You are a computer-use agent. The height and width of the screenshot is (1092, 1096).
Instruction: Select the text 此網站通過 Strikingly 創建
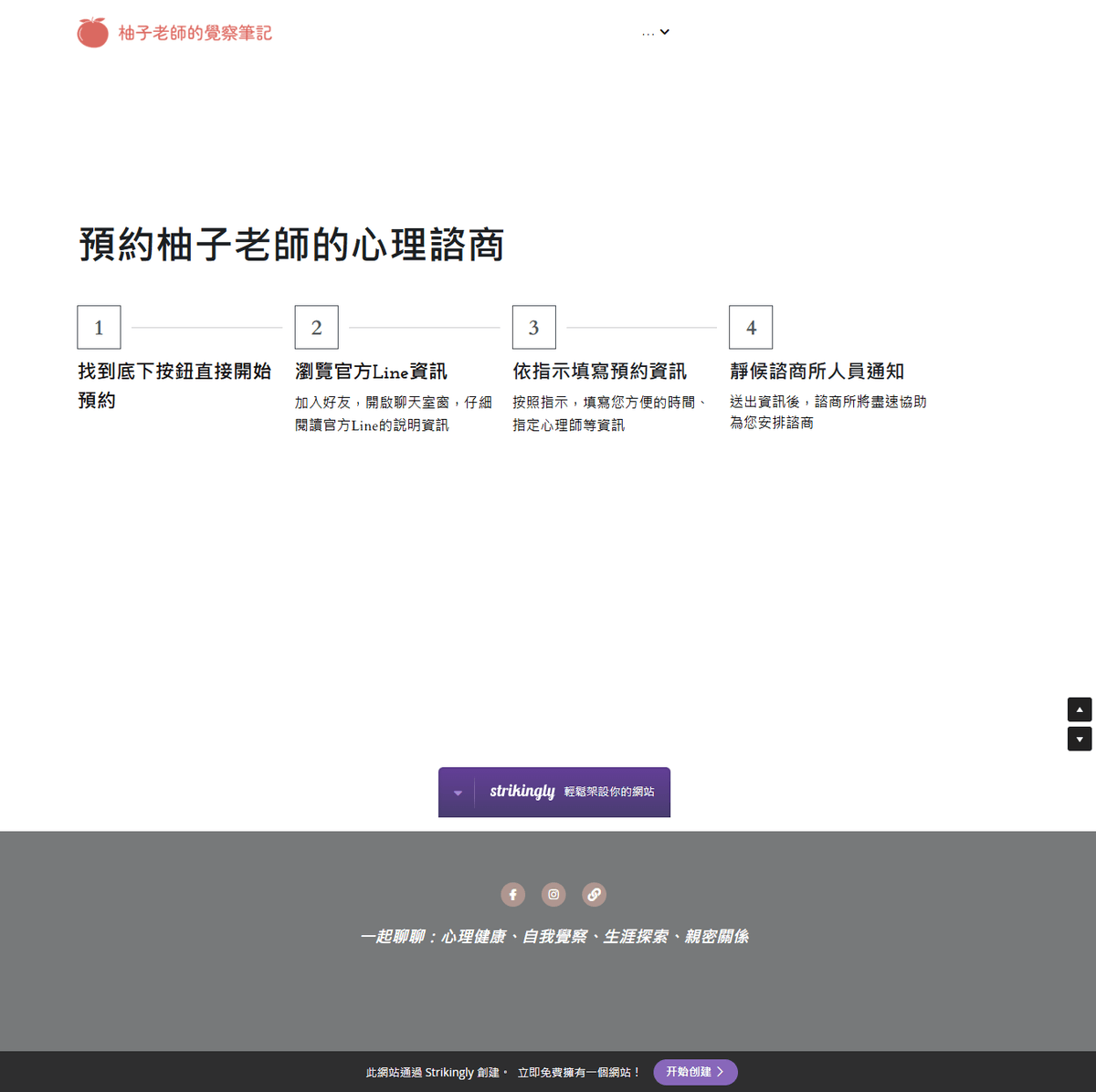coord(437,1072)
